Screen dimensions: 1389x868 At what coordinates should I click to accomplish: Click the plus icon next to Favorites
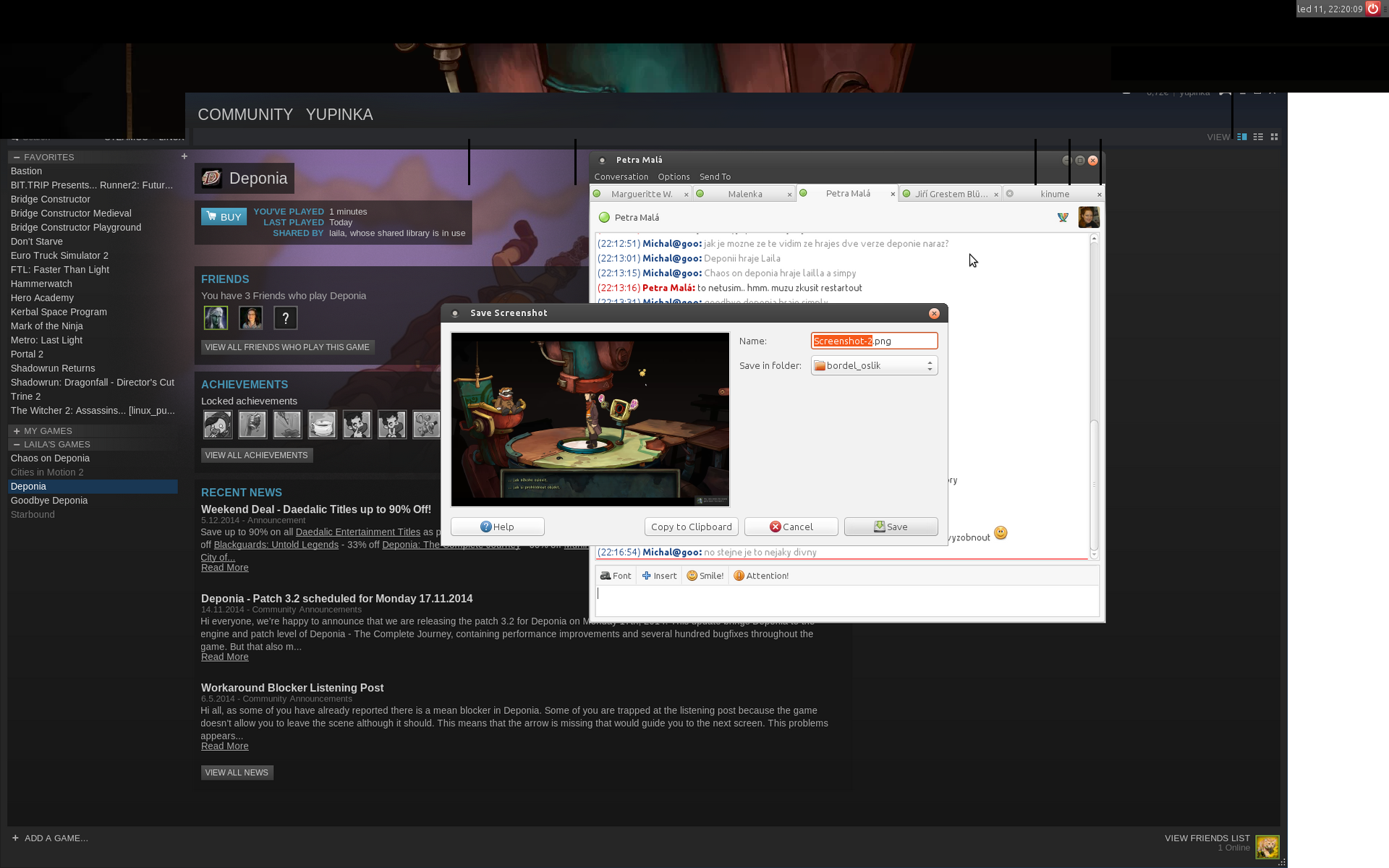[184, 156]
